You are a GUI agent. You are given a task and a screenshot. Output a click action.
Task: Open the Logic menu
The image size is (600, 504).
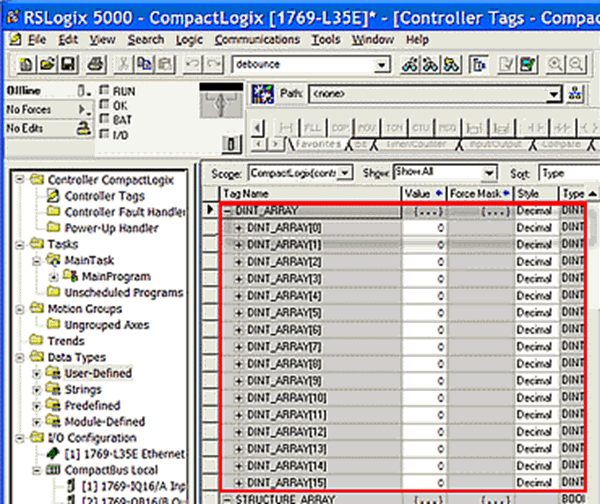pos(189,39)
